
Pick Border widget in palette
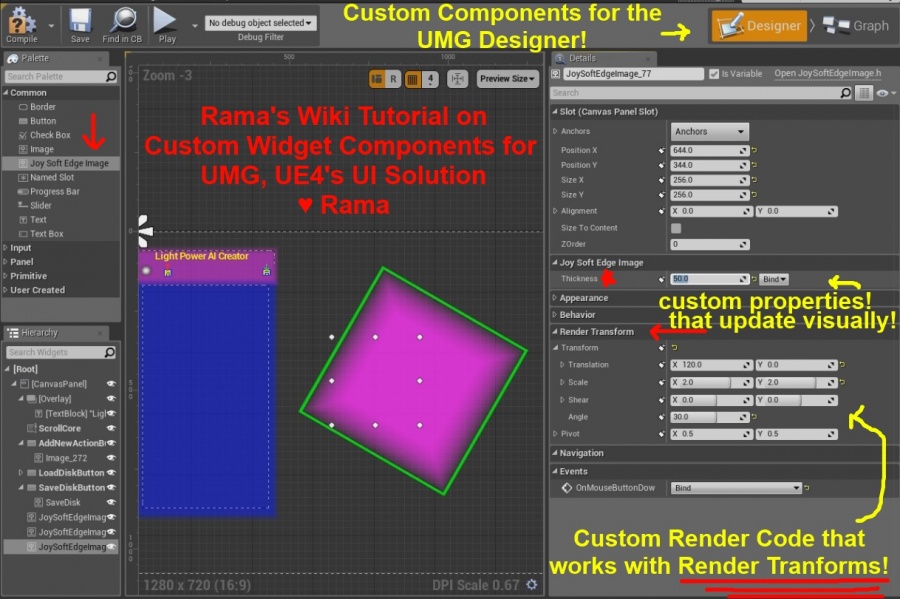(x=42, y=107)
